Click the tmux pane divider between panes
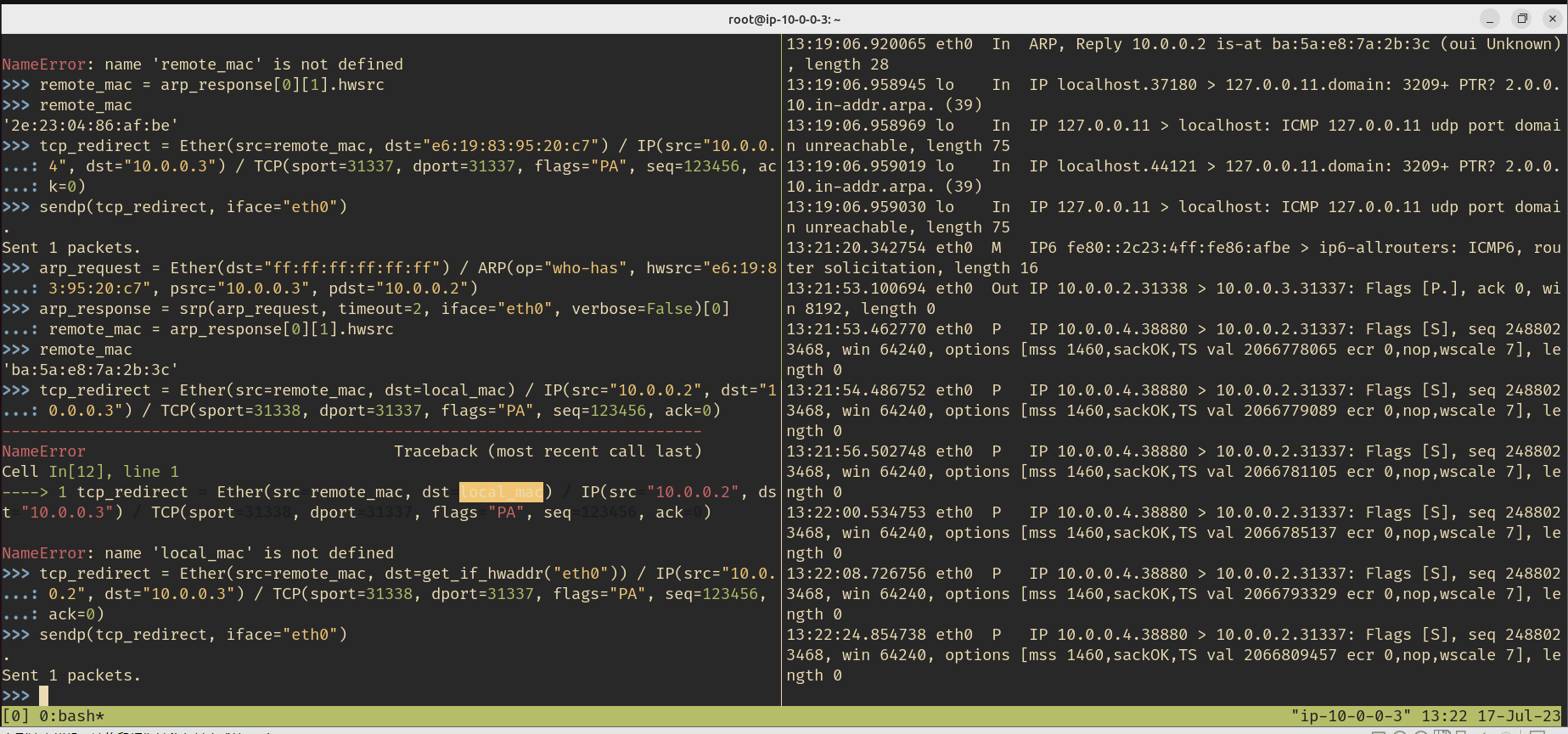The image size is (1568, 734). tap(781, 370)
